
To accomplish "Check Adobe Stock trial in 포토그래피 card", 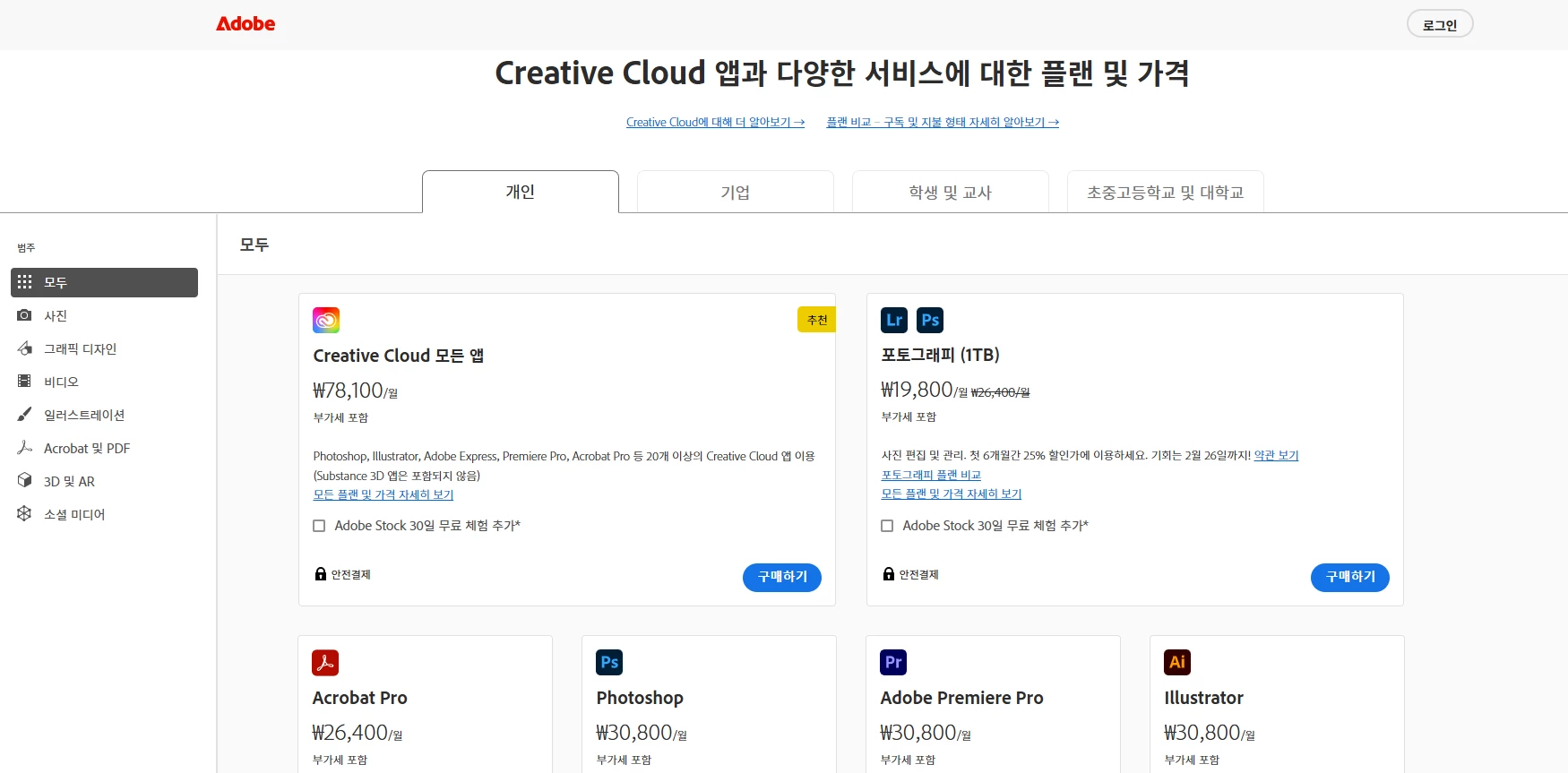I will 887,526.
